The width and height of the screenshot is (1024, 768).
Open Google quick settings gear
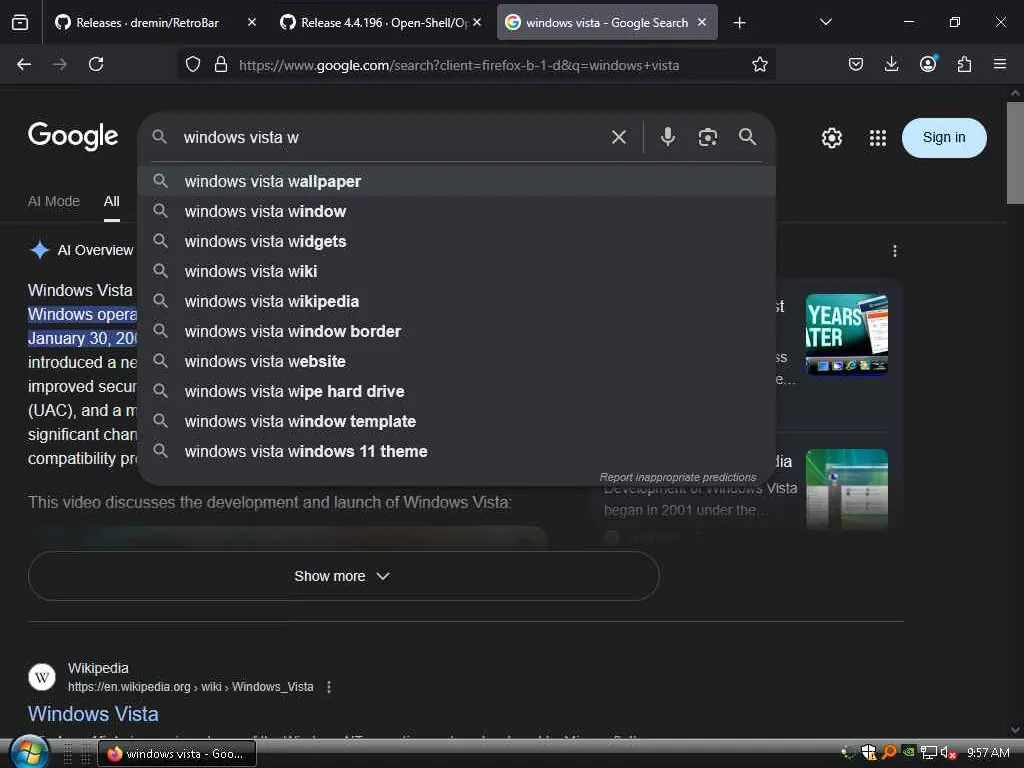(x=832, y=138)
